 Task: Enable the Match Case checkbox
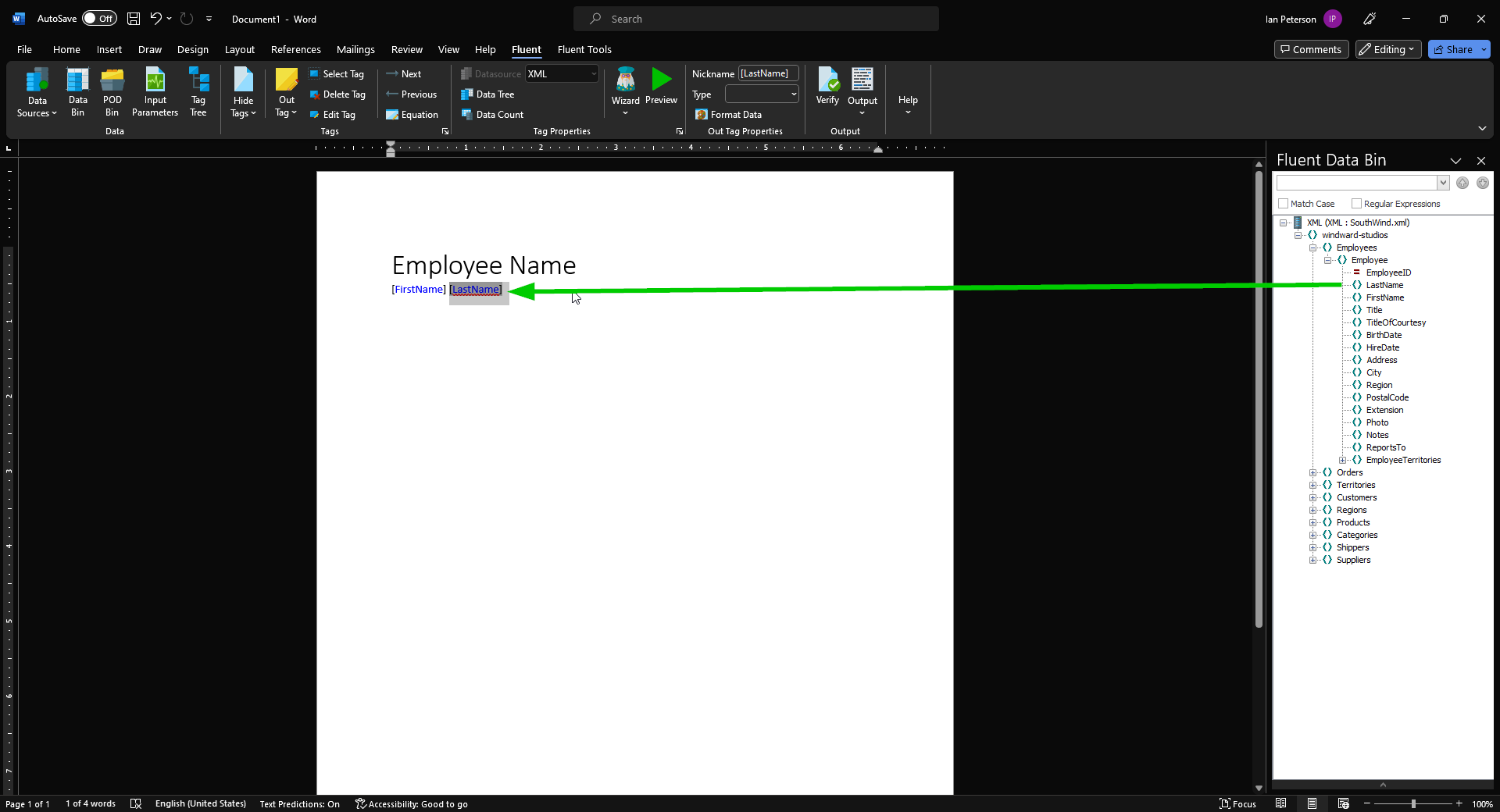(x=1283, y=204)
